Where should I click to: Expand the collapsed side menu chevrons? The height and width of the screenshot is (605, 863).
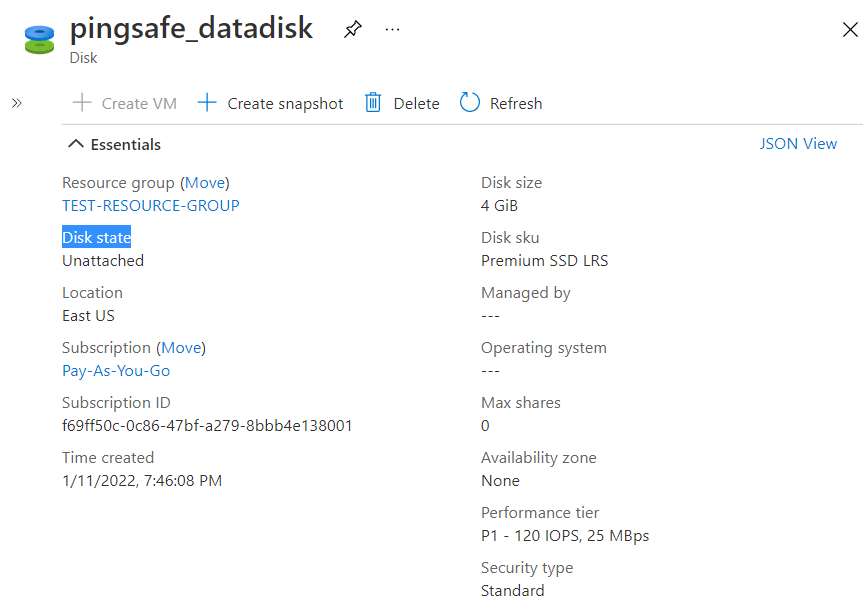17,103
